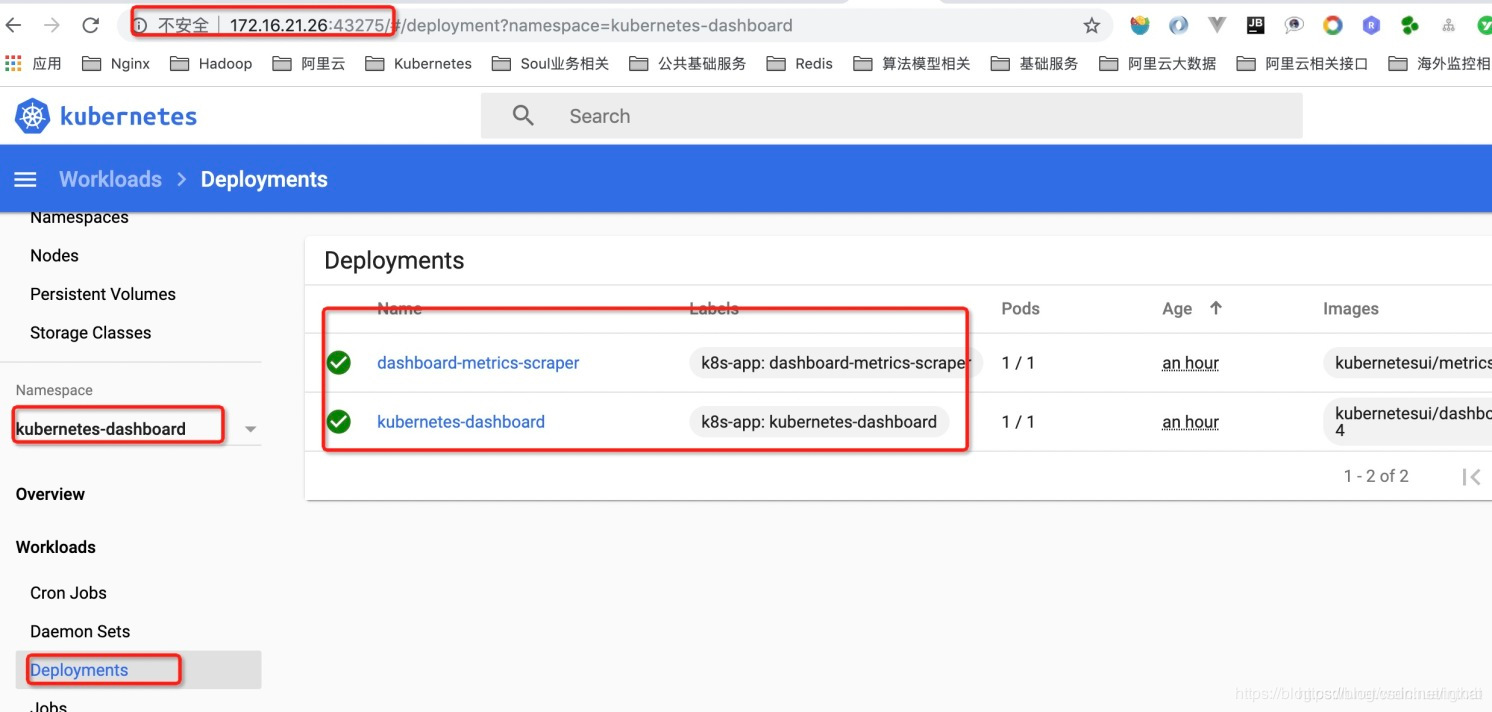Open the Apps grid icon in bookmarks bar
This screenshot has height=712, width=1492.
pyautogui.click(x=13, y=63)
